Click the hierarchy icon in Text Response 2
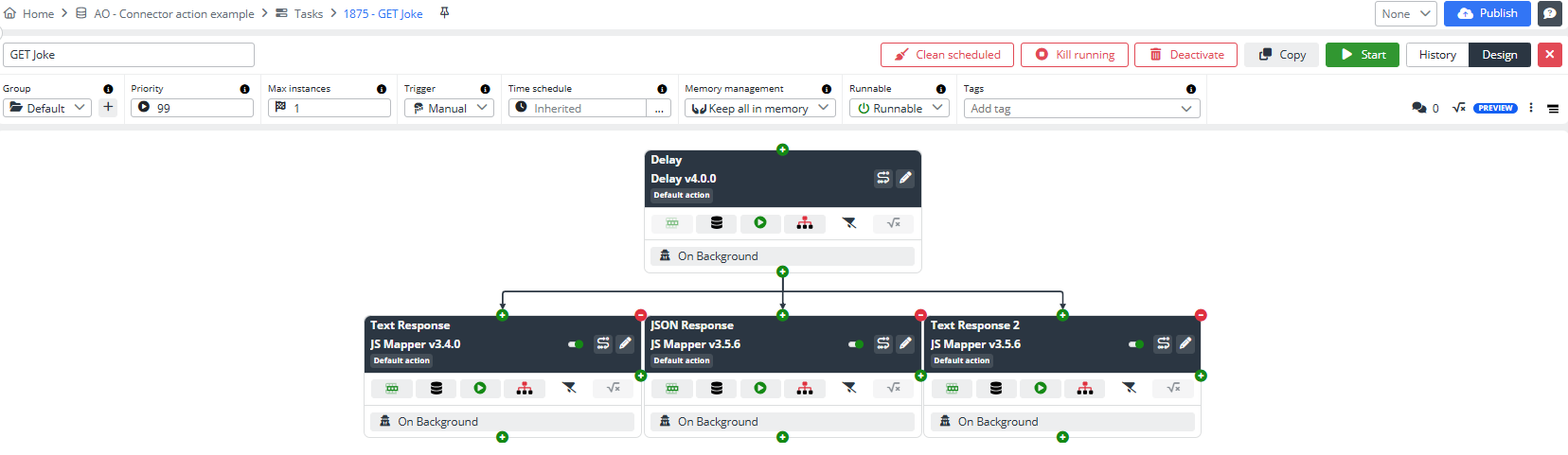 click(1085, 388)
